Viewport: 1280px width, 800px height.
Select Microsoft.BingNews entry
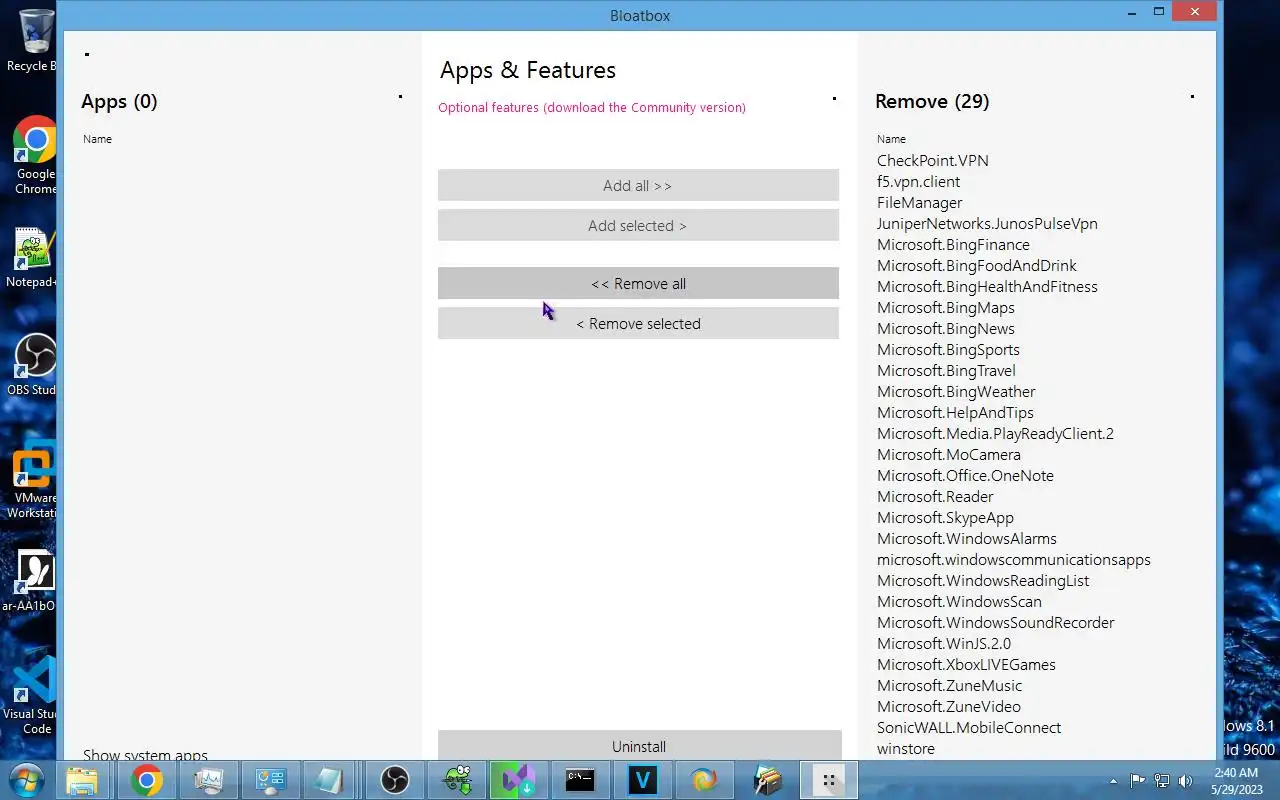tap(946, 328)
